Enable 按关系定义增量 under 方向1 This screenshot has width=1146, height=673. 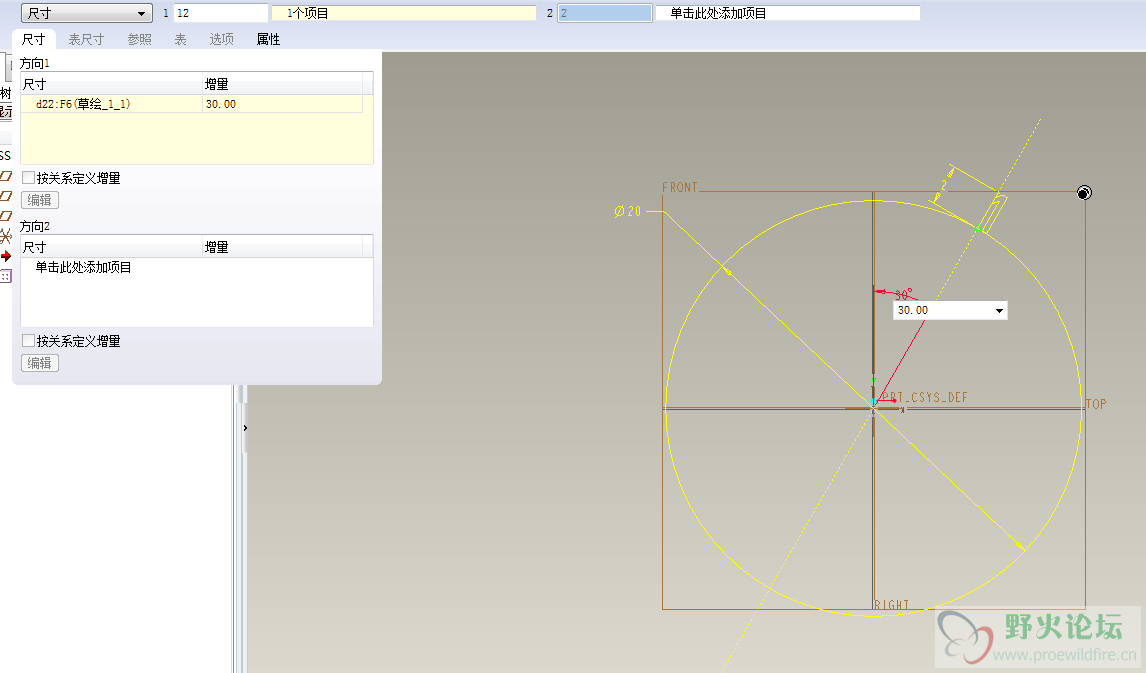(x=29, y=178)
